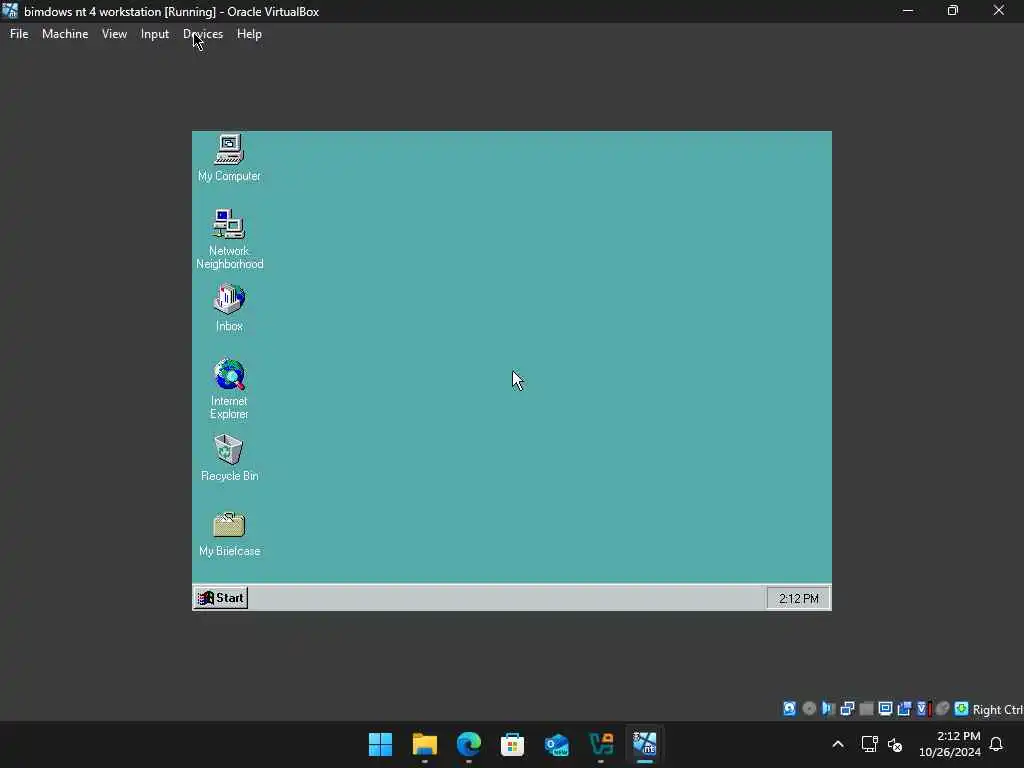Click the optical disc status icon
The image size is (1024, 768).
coord(809,709)
